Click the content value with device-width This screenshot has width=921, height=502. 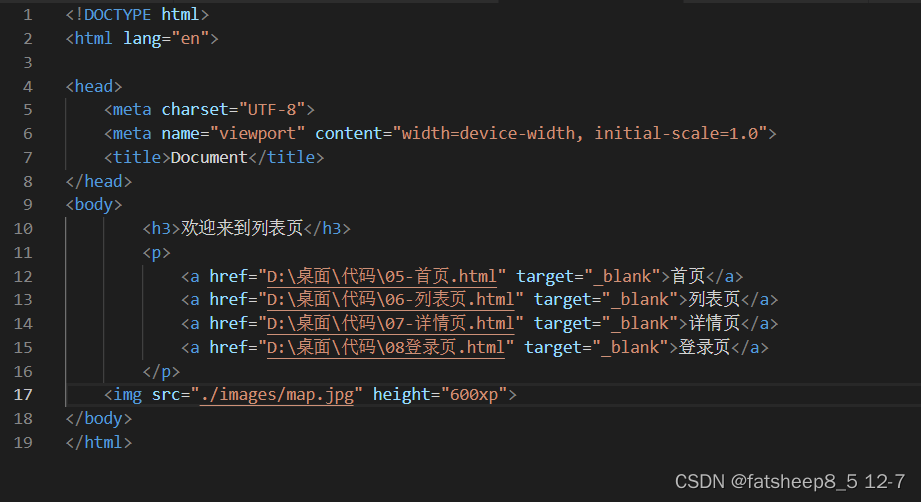(x=580, y=133)
